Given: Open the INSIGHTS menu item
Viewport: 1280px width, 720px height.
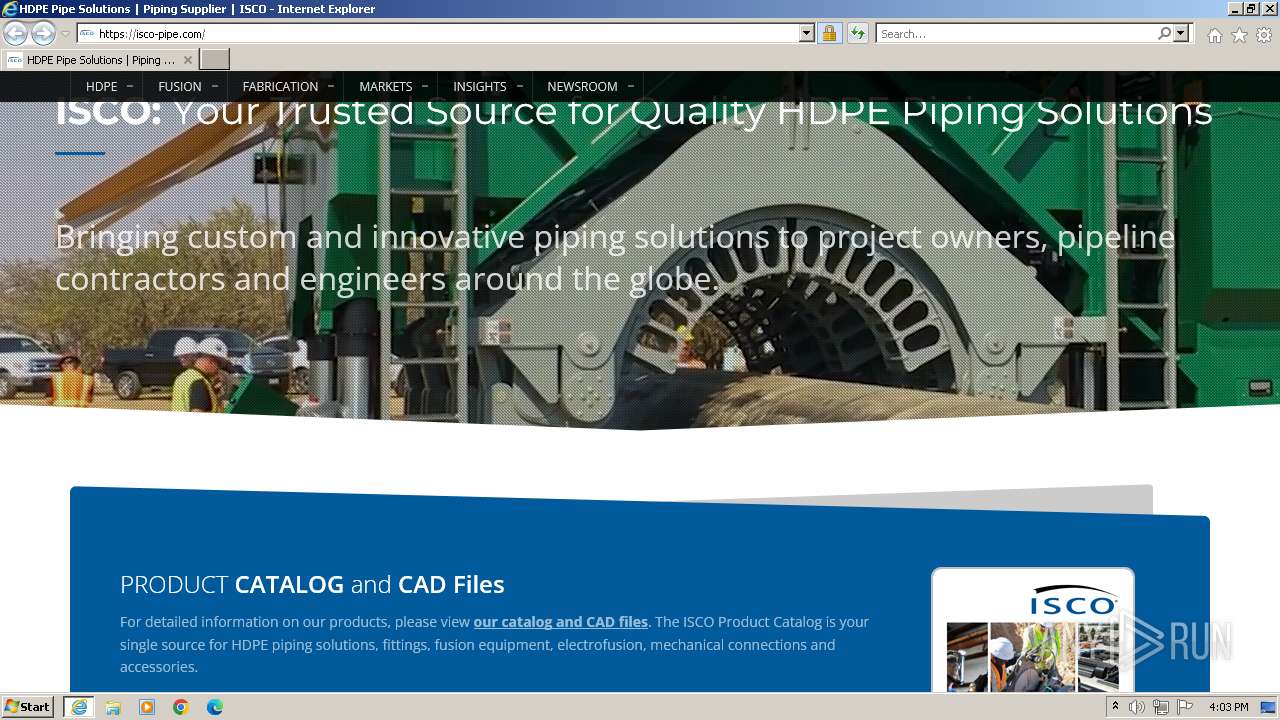Looking at the screenshot, I should 480,86.
